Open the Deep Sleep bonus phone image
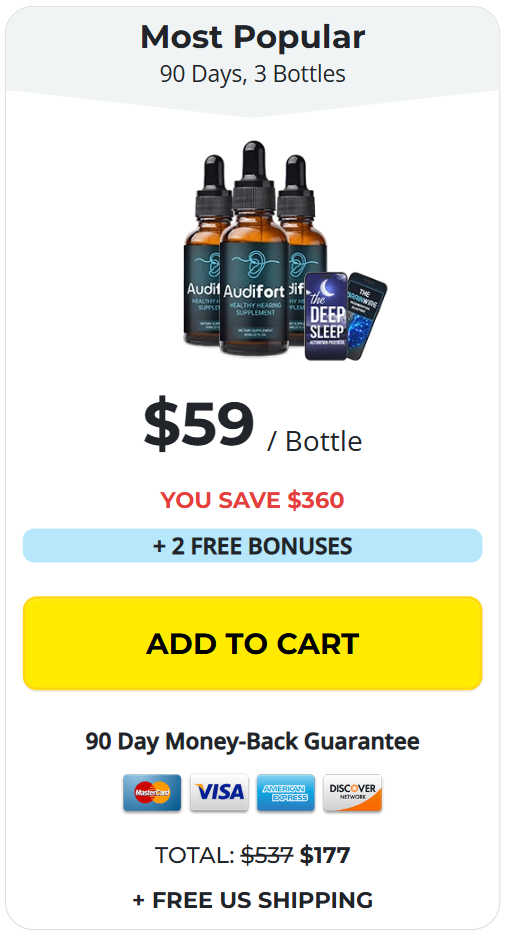The width and height of the screenshot is (507, 937). pyautogui.click(x=326, y=316)
